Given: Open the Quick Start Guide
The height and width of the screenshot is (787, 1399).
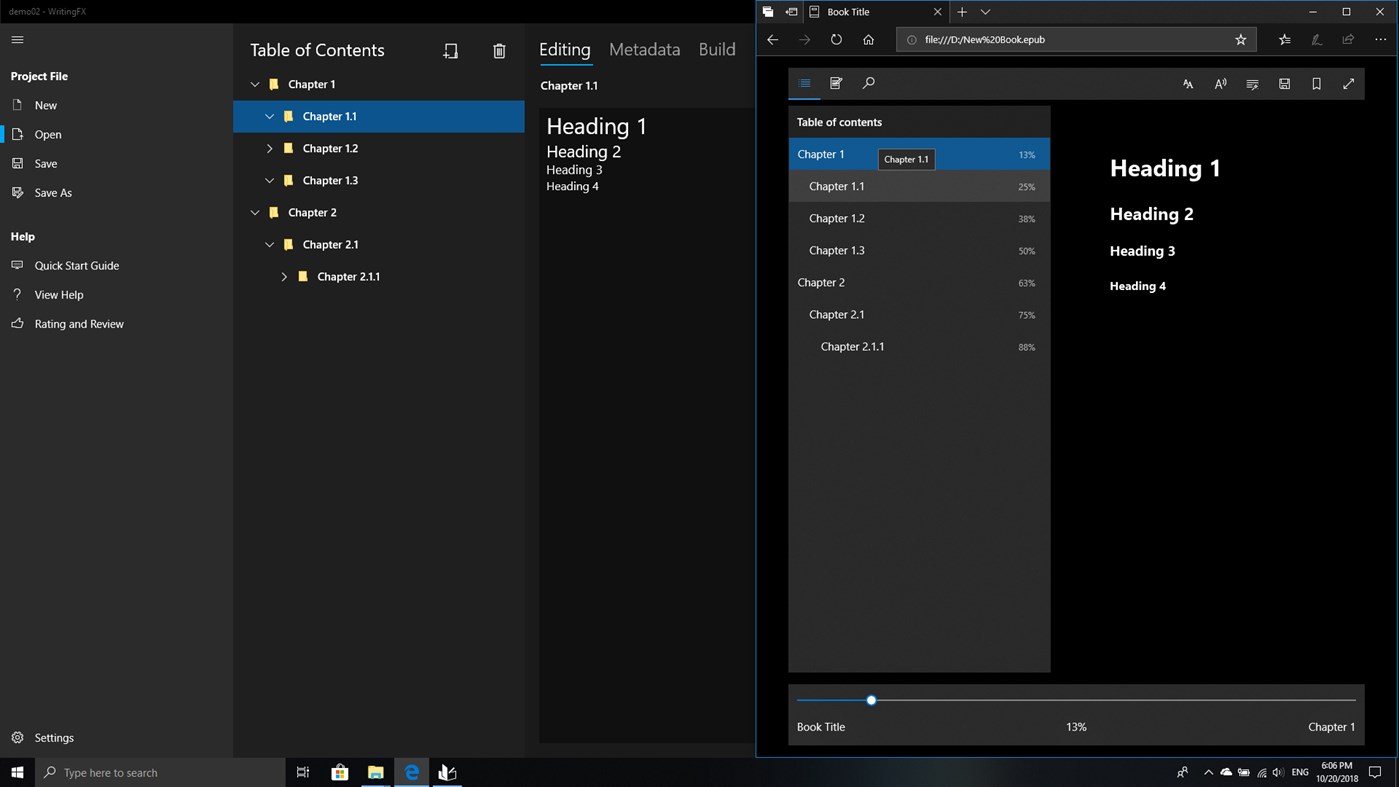Looking at the screenshot, I should [x=76, y=265].
